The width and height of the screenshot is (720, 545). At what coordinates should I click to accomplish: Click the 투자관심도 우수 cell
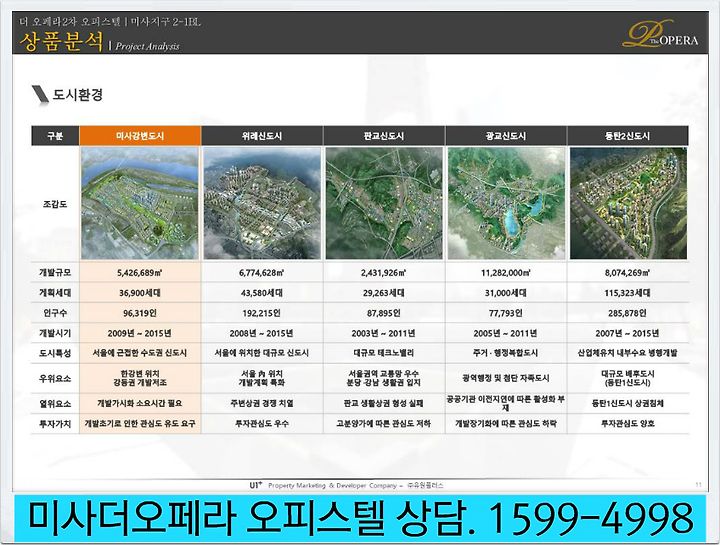[262, 424]
